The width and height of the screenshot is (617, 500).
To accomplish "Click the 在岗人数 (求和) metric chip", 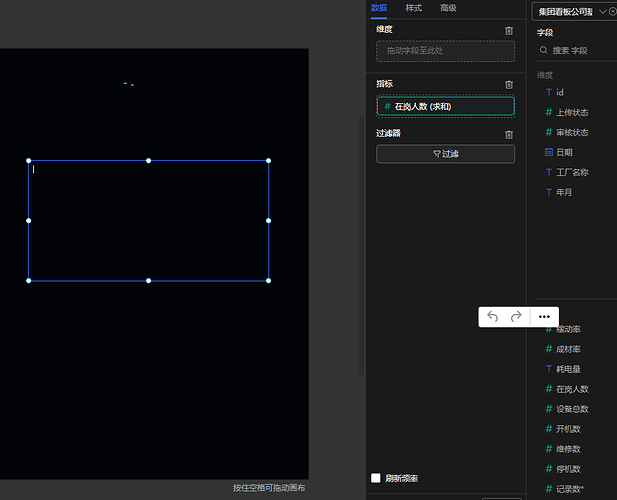I will [x=445, y=106].
